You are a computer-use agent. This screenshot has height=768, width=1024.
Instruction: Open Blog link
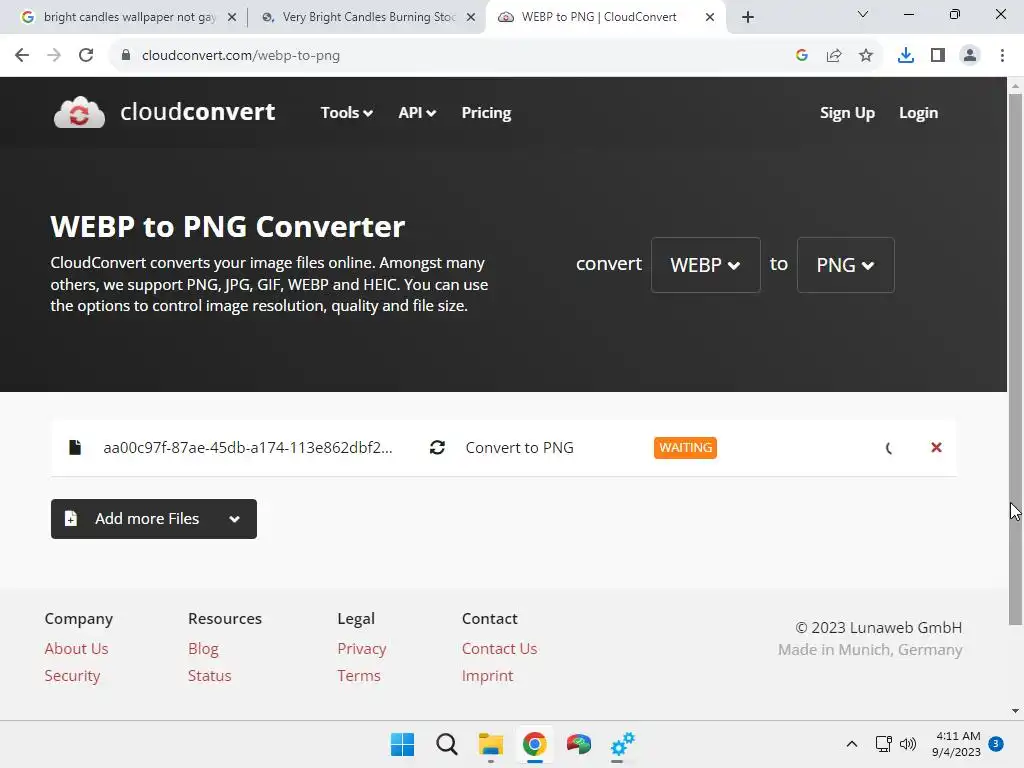click(203, 648)
